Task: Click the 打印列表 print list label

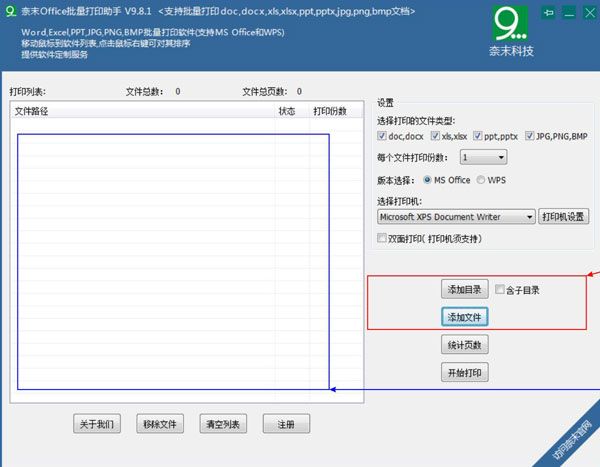Action: coord(27,92)
